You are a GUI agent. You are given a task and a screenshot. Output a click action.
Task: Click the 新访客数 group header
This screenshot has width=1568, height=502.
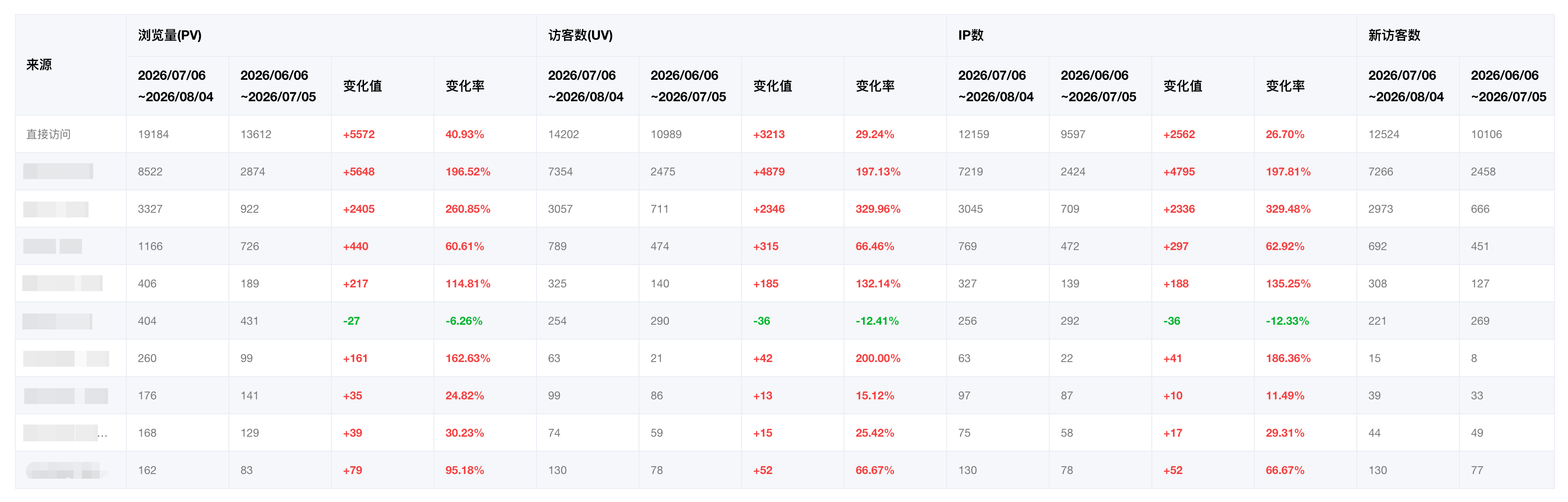[x=1395, y=35]
